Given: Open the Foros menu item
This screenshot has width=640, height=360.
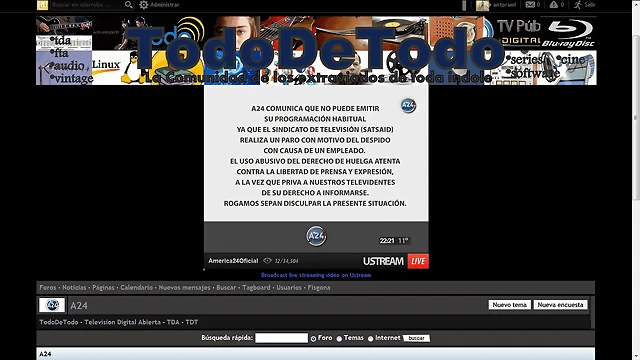Looking at the screenshot, I should click(x=48, y=287).
